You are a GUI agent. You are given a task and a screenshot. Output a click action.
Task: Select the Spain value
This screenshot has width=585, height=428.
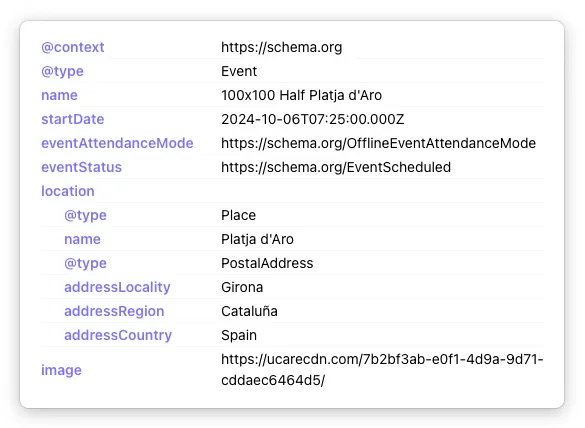tap(239, 335)
